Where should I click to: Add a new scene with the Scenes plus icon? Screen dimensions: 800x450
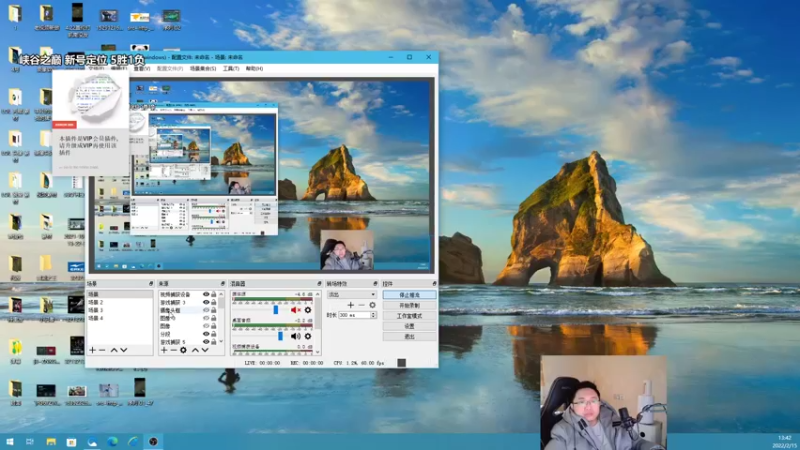click(x=92, y=350)
